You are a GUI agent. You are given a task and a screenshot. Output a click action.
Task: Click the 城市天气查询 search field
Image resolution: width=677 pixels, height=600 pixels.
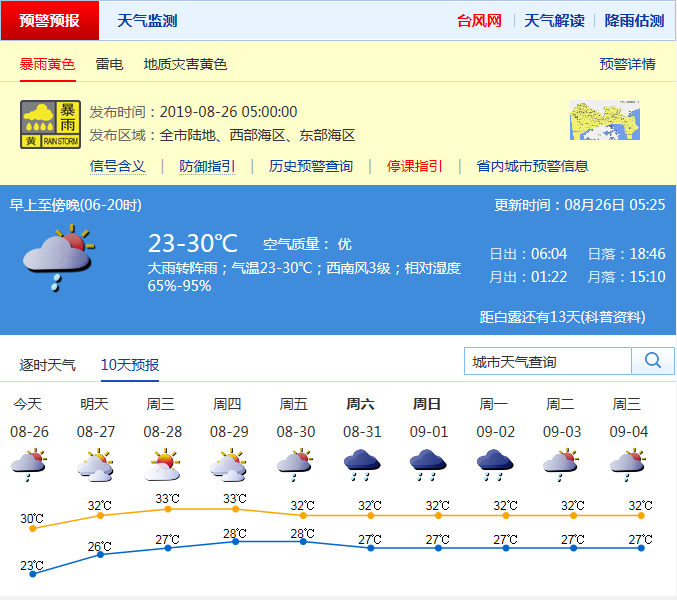point(548,361)
